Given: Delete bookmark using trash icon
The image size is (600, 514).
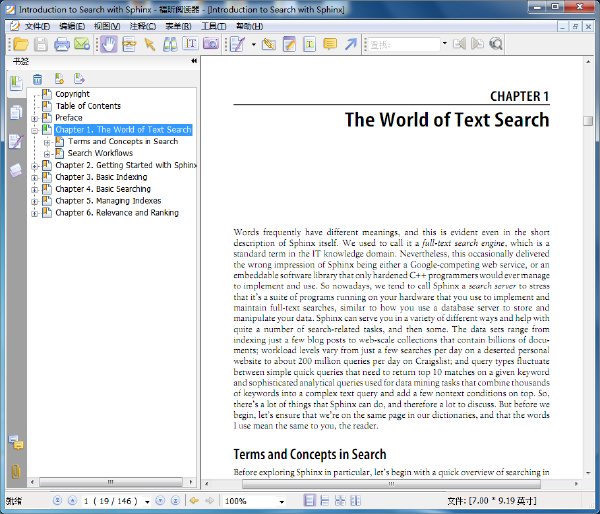Looking at the screenshot, I should click(37, 79).
